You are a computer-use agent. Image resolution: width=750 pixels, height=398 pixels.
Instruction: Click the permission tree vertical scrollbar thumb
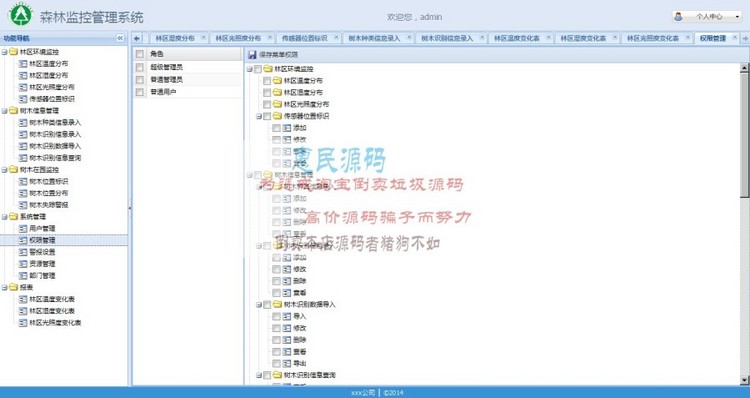[744, 135]
